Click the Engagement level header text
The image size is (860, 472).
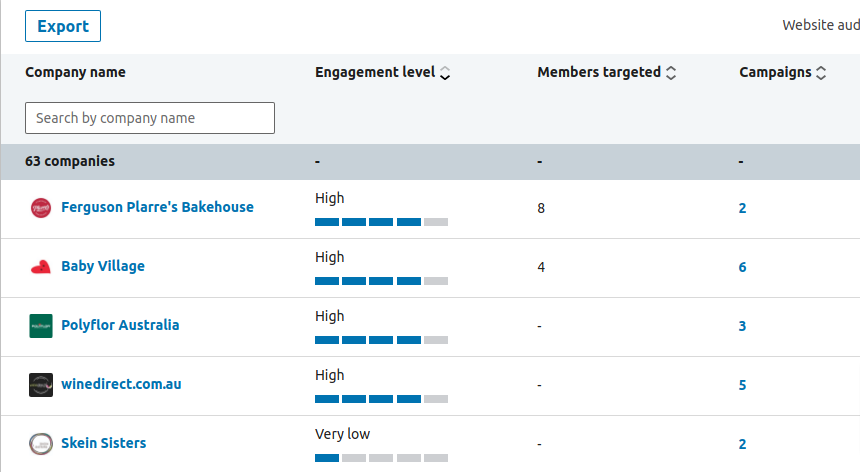[x=375, y=72]
